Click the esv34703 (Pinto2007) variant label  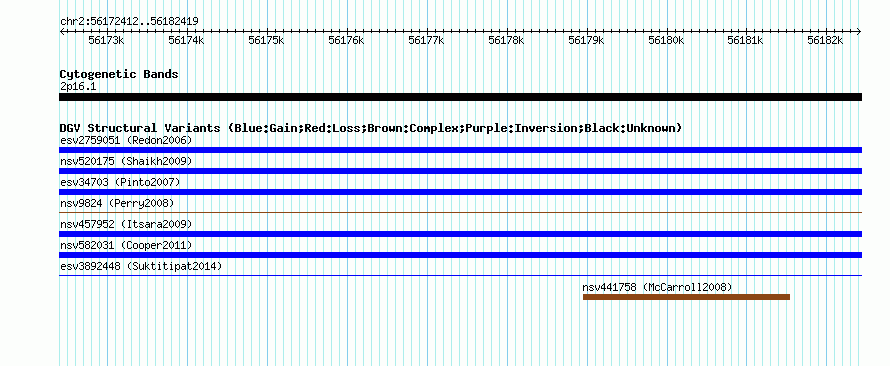(x=120, y=182)
